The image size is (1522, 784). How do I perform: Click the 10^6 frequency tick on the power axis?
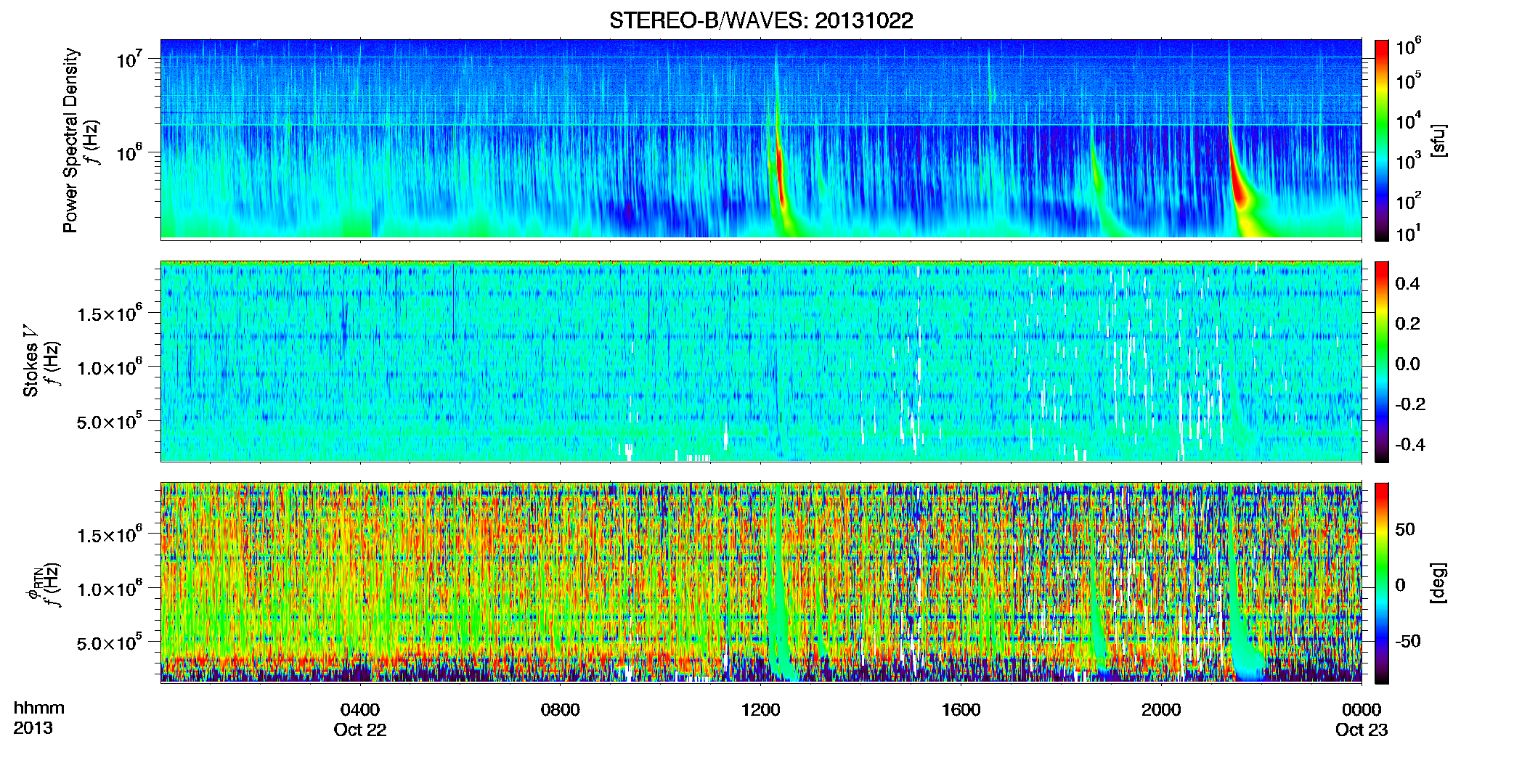tap(130, 152)
